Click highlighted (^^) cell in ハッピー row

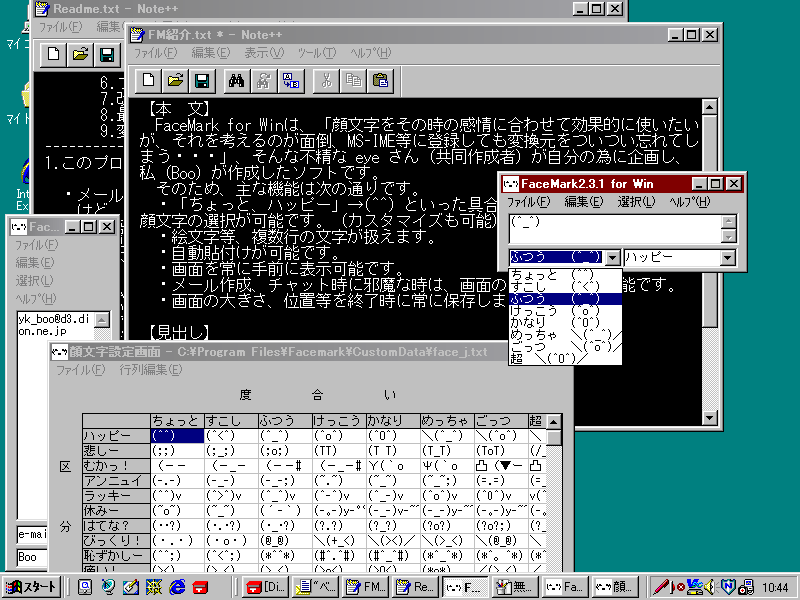(178, 436)
